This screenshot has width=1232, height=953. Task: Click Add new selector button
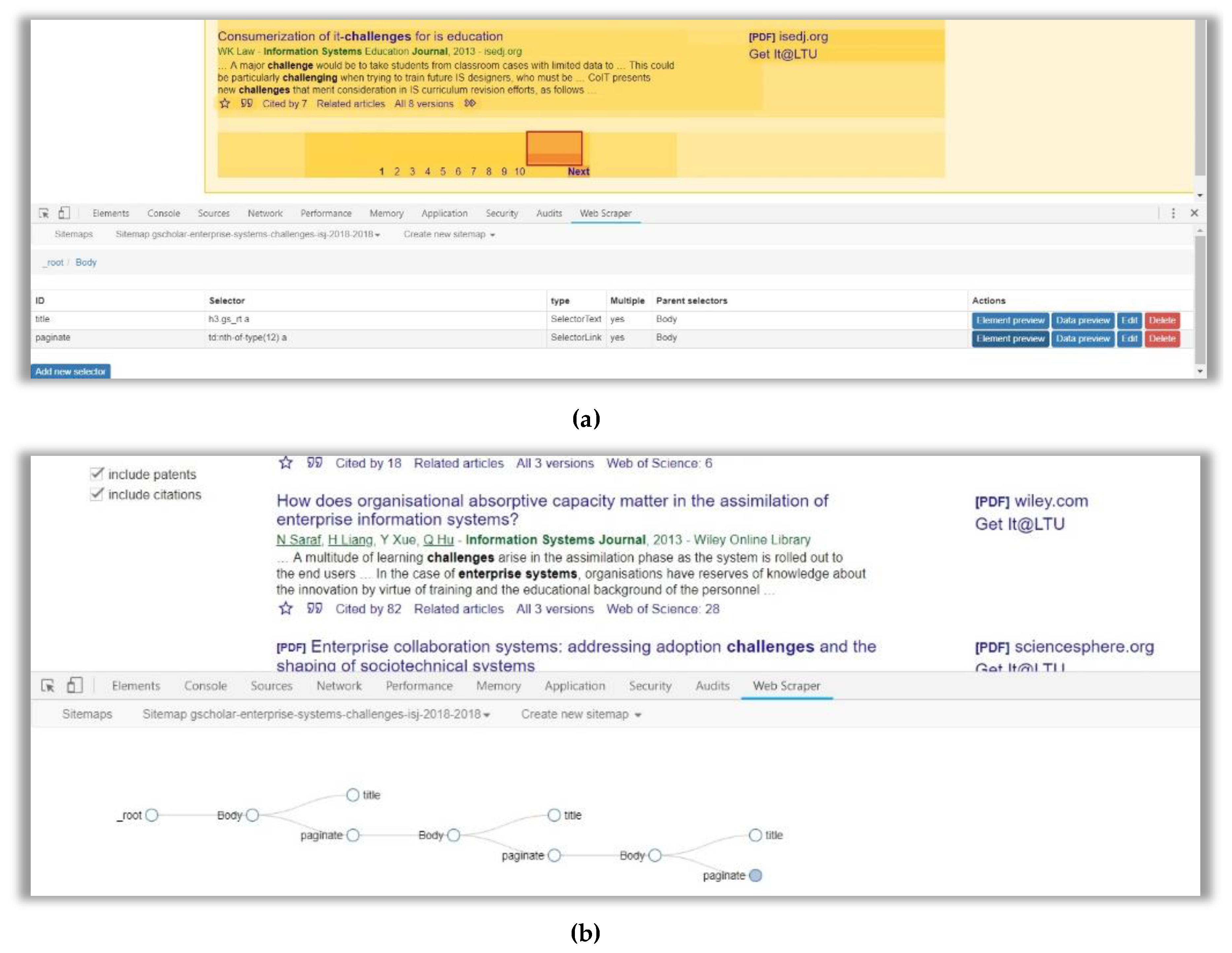point(71,371)
